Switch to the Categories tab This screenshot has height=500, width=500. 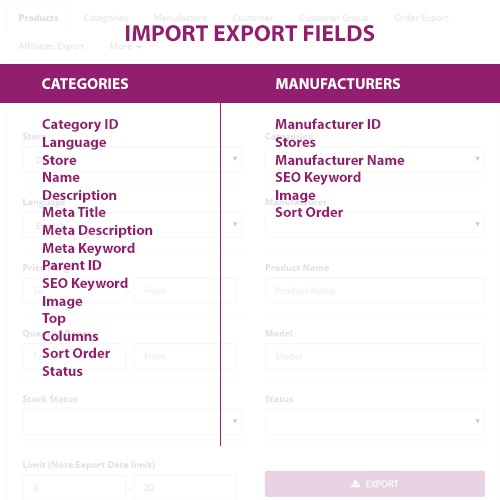pyautogui.click(x=106, y=18)
